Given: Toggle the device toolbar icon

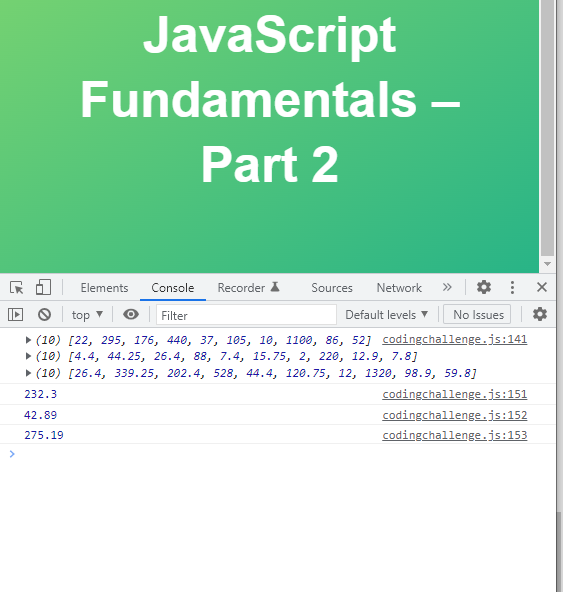Looking at the screenshot, I should point(43,287).
